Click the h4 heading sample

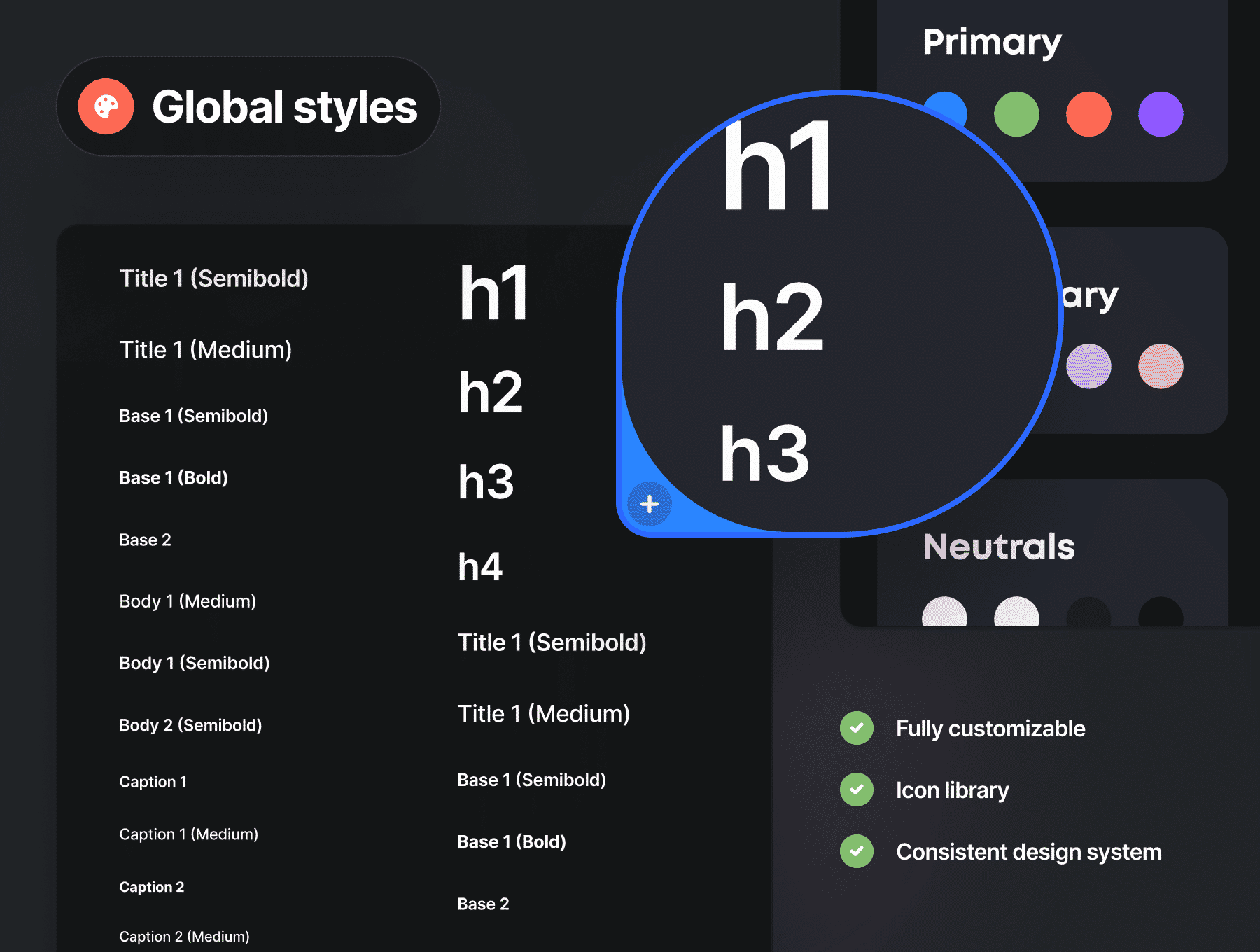click(480, 567)
